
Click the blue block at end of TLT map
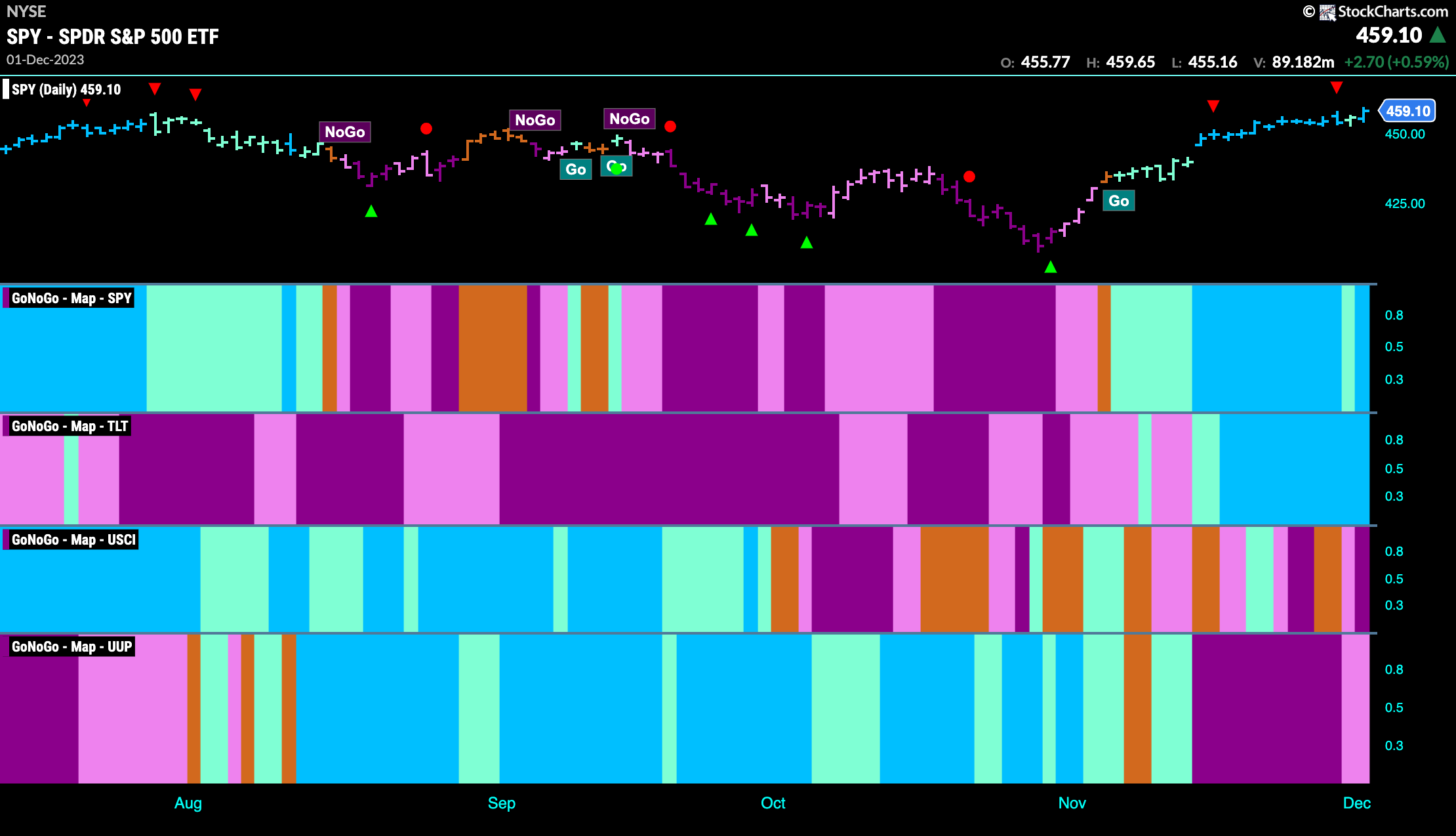[1294, 469]
